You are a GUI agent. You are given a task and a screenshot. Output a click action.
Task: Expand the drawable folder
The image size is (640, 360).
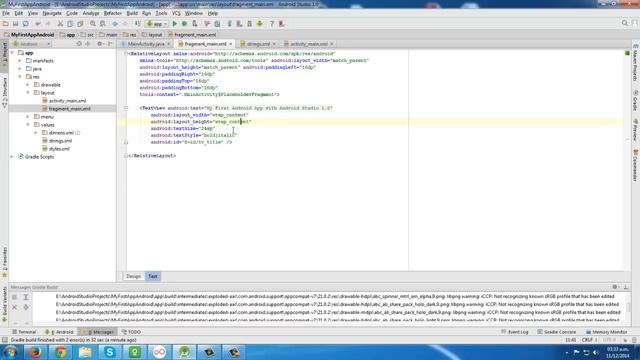[x=28, y=85]
